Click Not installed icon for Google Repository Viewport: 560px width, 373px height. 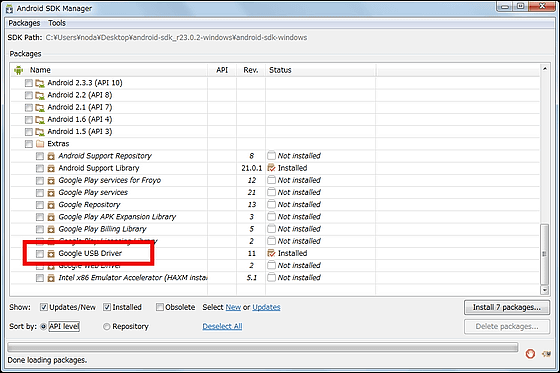[271, 204]
